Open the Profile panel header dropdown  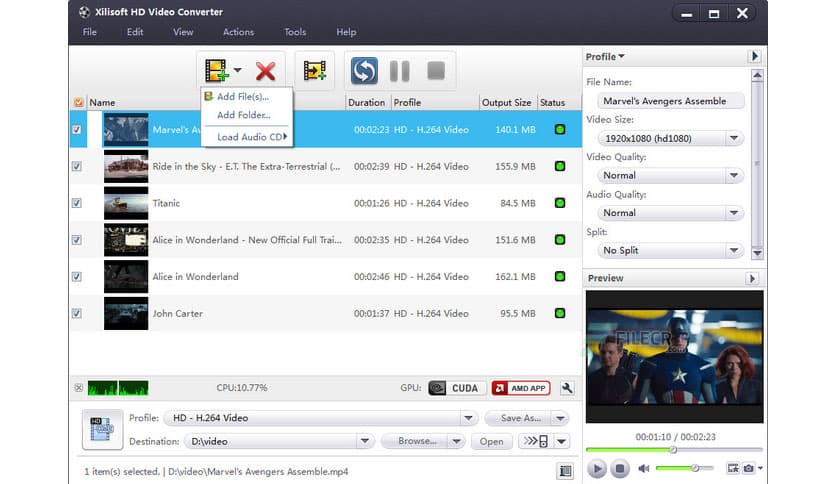pyautogui.click(x=605, y=57)
